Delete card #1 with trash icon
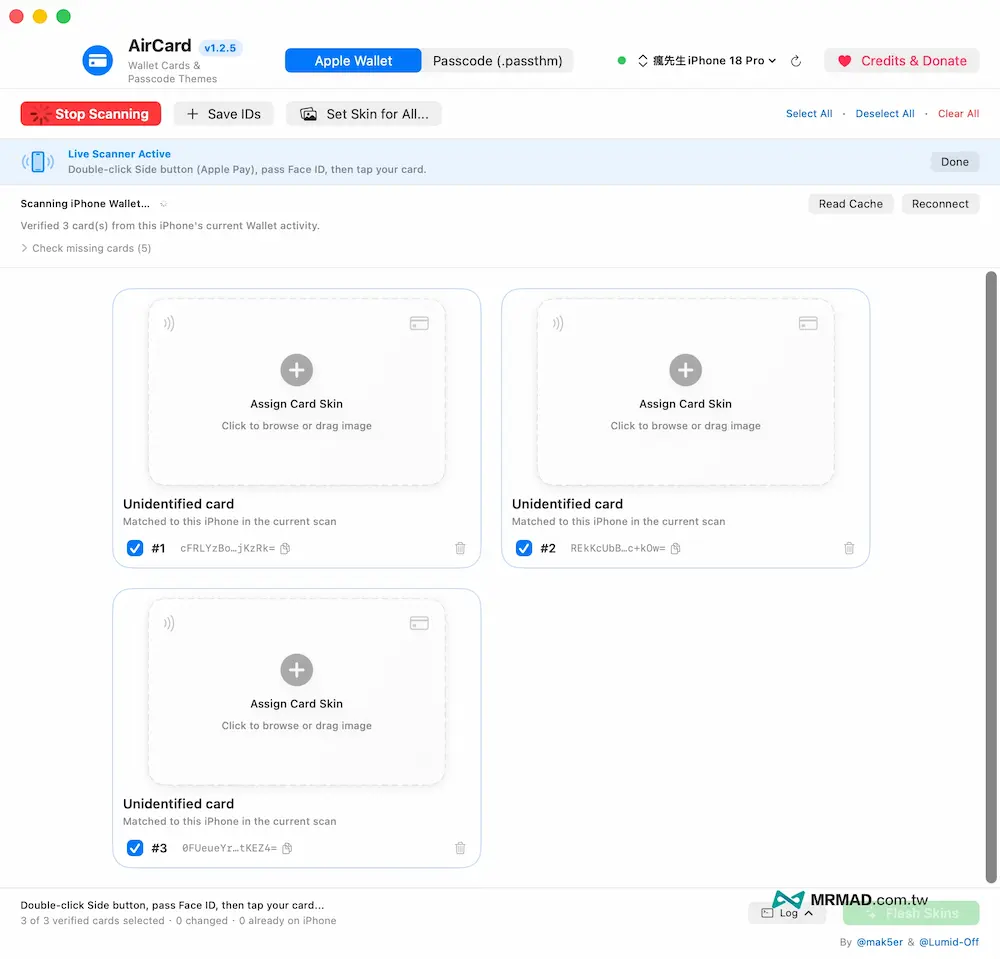The width and height of the screenshot is (1000, 959). (x=460, y=548)
